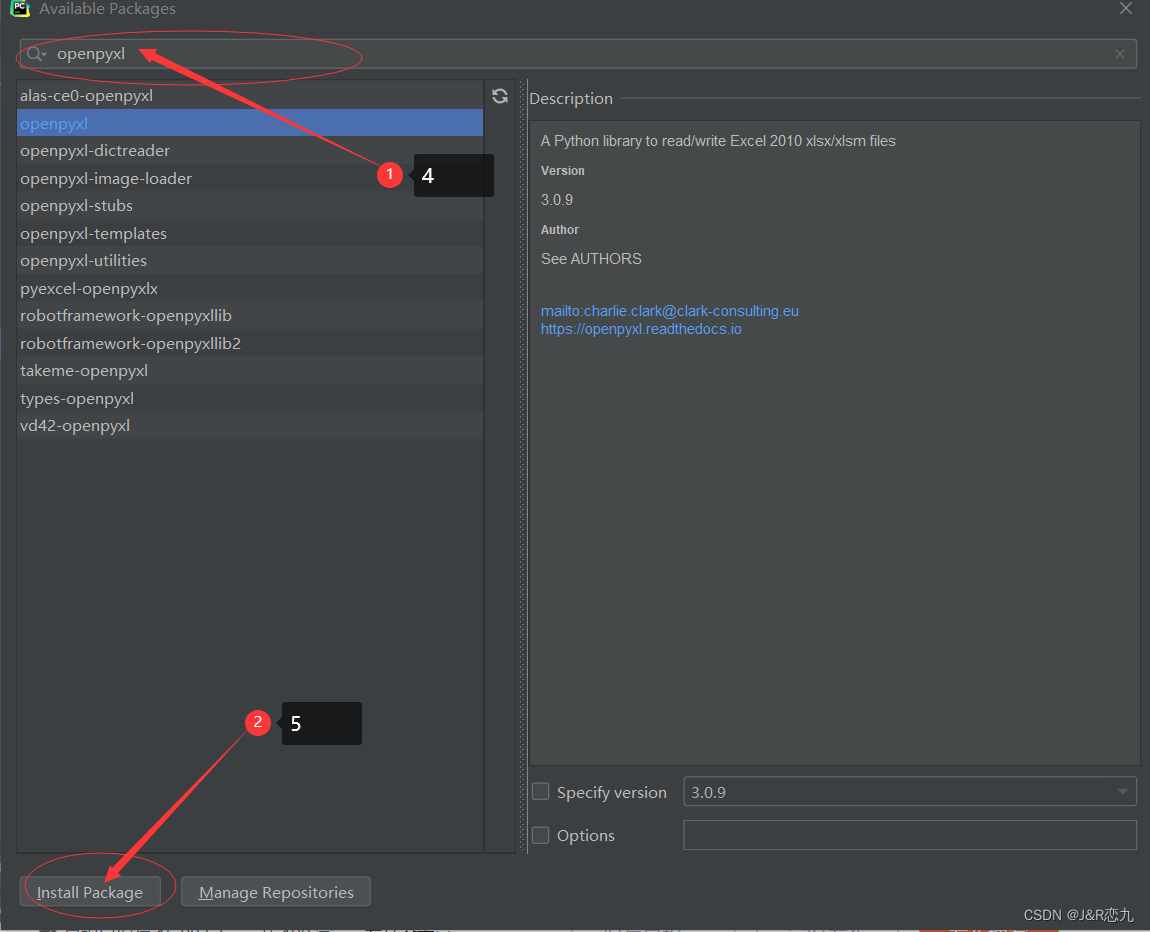Select openpyxl-utilities package
1150x932 pixels.
tap(250, 260)
